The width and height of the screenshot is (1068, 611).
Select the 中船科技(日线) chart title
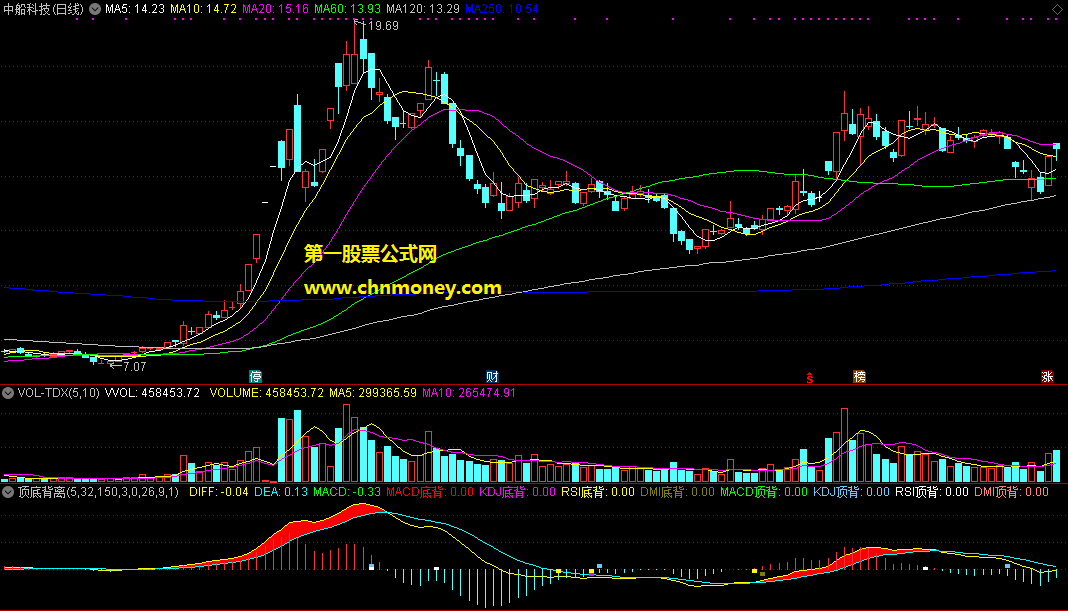coord(44,9)
